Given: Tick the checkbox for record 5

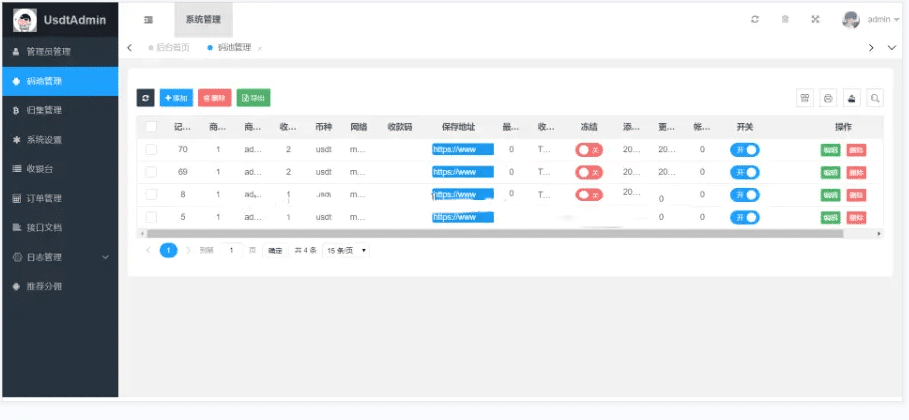Looking at the screenshot, I should 151,217.
